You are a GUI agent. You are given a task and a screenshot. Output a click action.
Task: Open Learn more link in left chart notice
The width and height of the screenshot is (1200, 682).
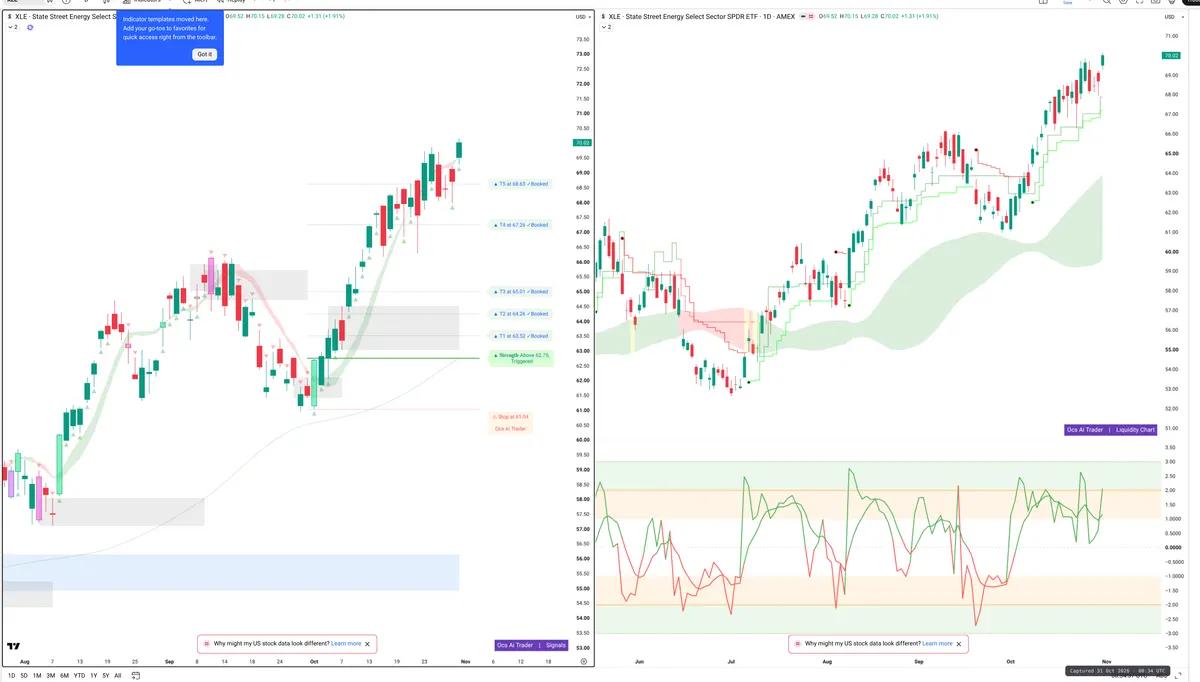[346, 644]
